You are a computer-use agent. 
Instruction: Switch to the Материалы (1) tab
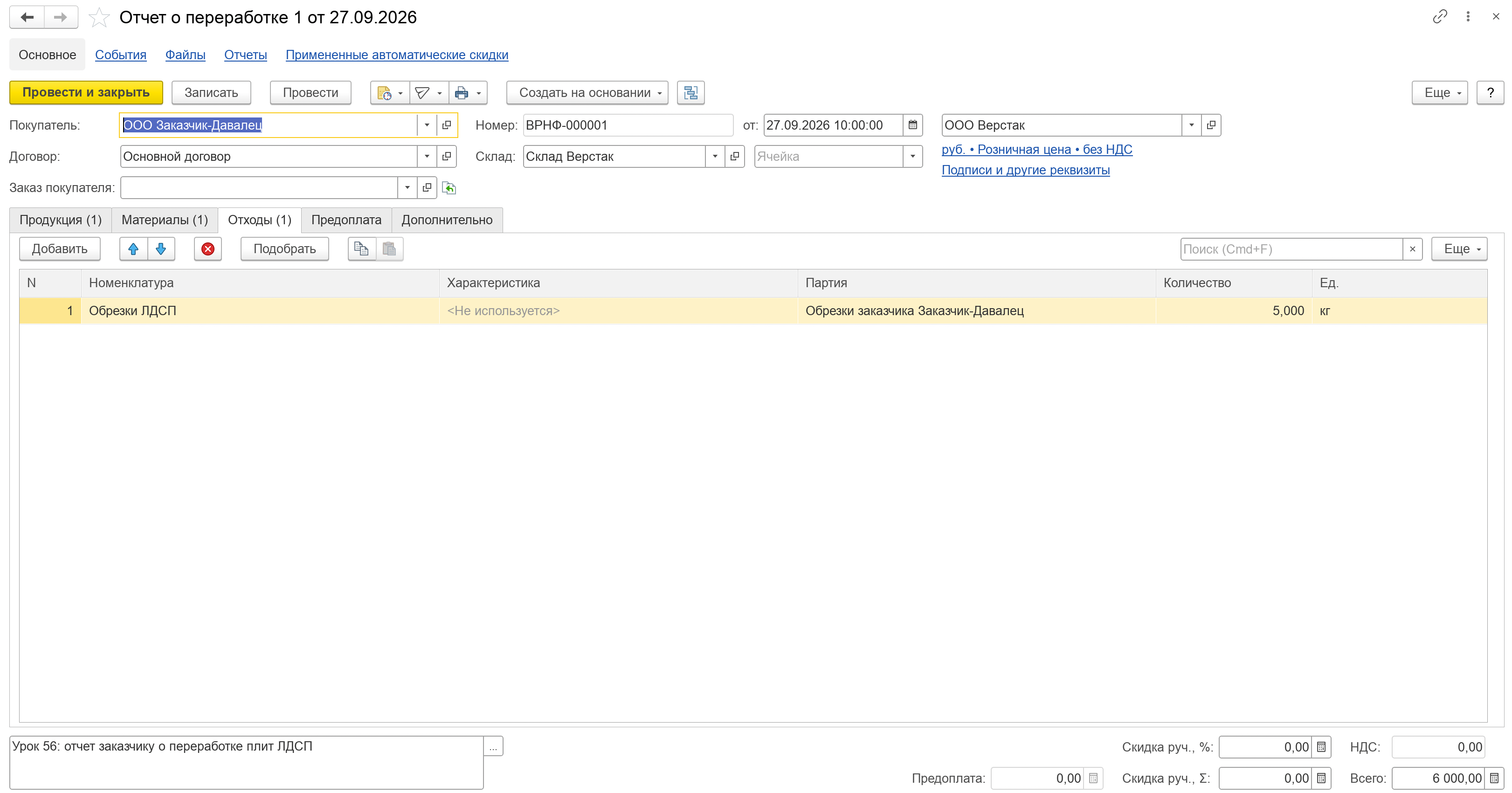tap(164, 220)
